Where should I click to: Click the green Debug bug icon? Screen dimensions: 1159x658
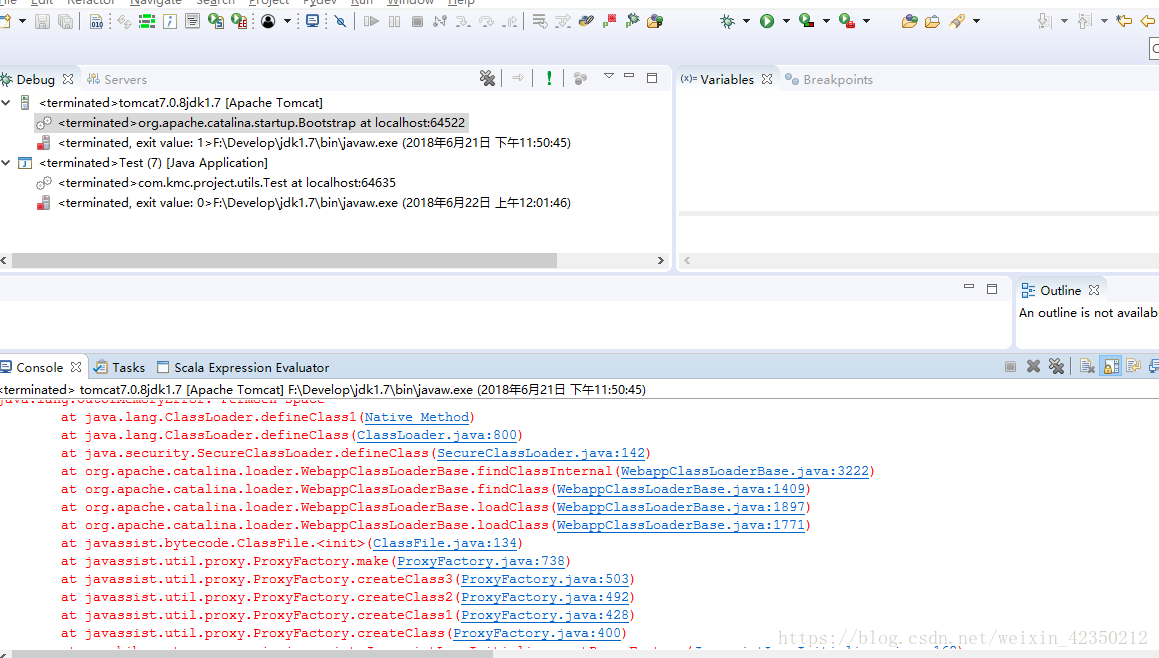[727, 21]
